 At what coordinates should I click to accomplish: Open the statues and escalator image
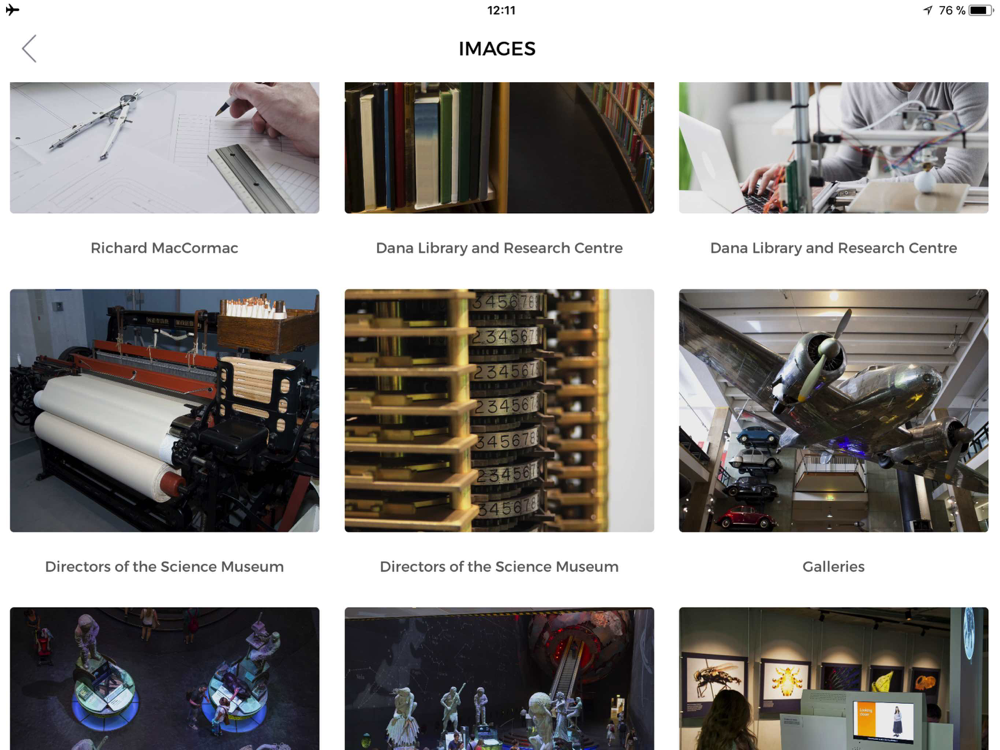click(x=499, y=679)
